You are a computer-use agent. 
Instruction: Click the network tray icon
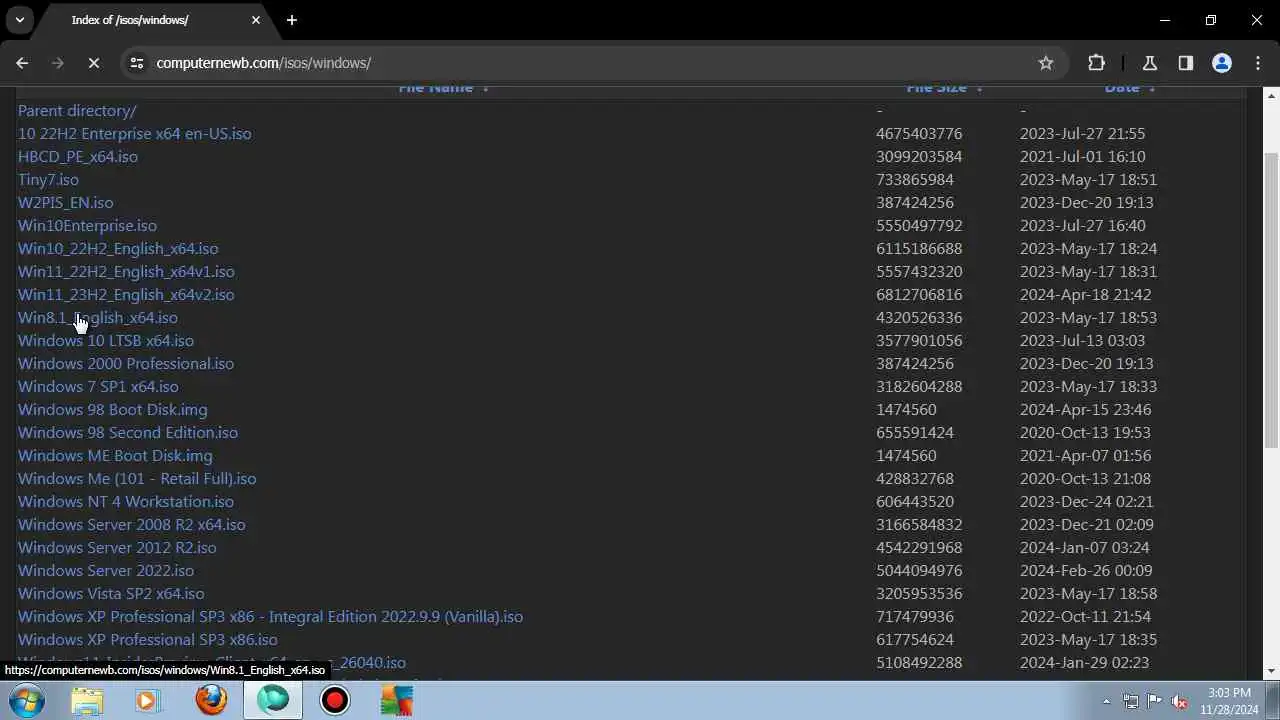coord(1131,701)
